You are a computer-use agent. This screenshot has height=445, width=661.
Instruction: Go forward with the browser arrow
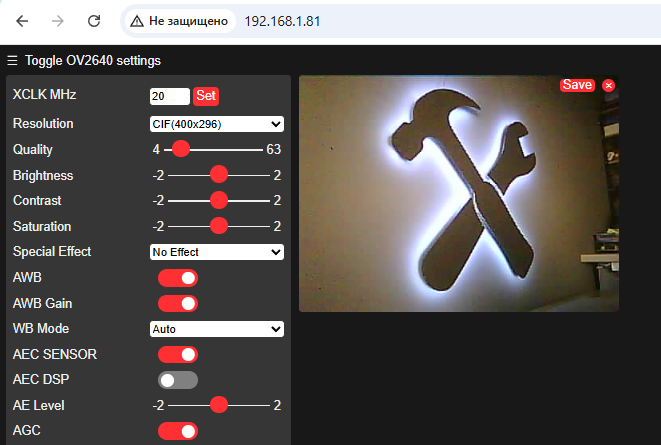58,21
